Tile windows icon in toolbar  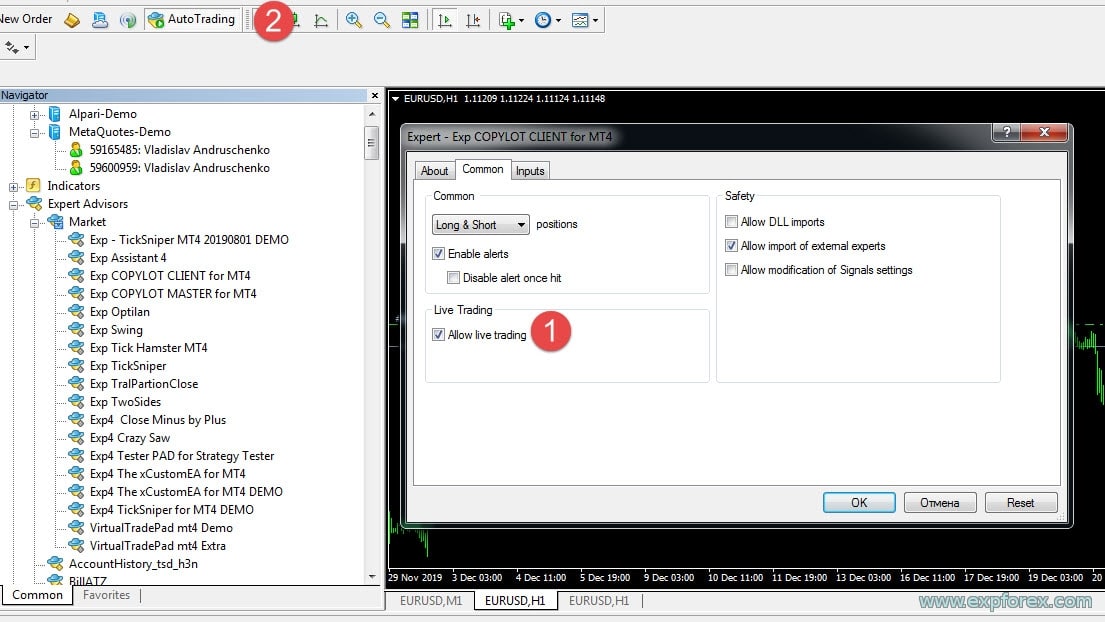click(410, 20)
